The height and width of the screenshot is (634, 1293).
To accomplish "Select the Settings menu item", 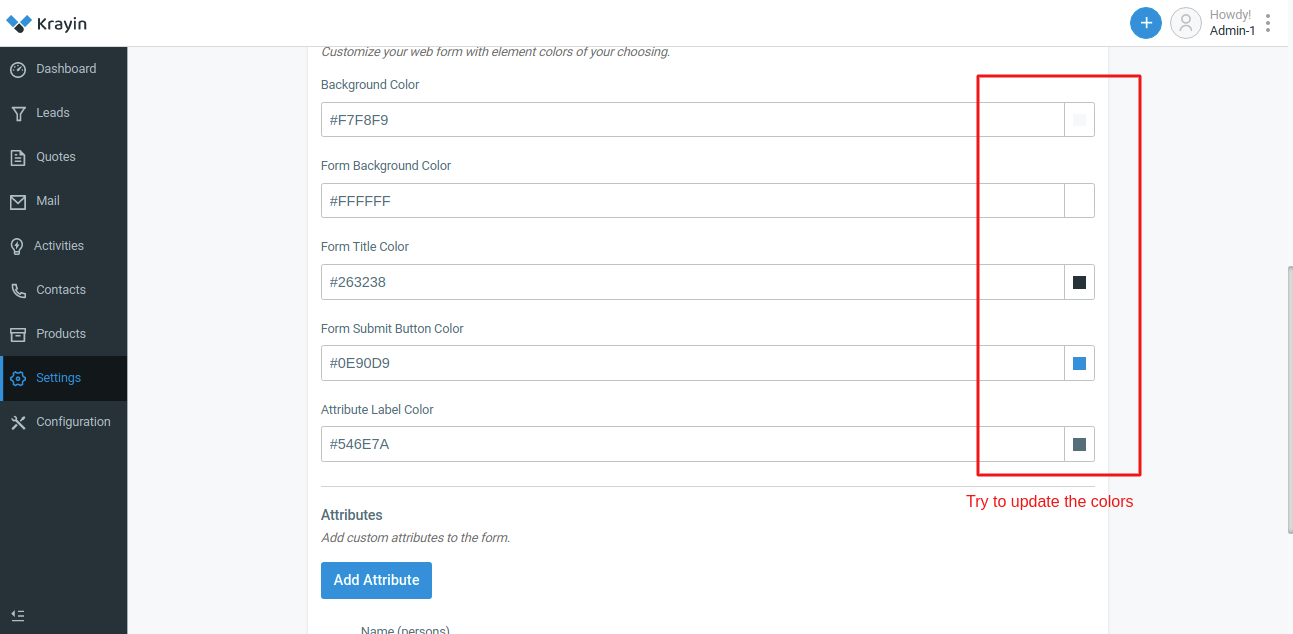I will (x=58, y=378).
